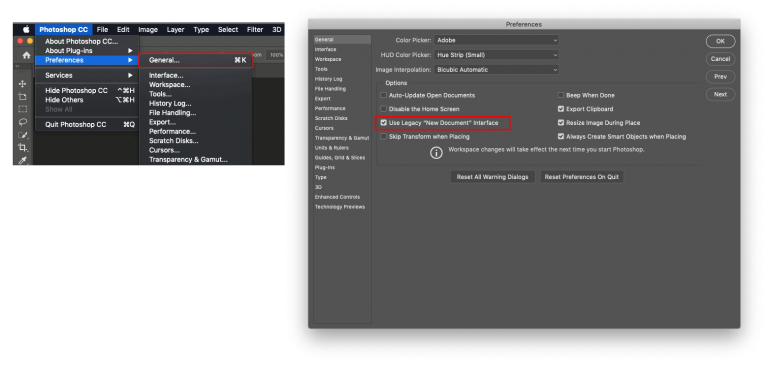Image resolution: width=768 pixels, height=365 pixels.
Task: Click the Home icon in Photoshop
Action: click(26, 55)
